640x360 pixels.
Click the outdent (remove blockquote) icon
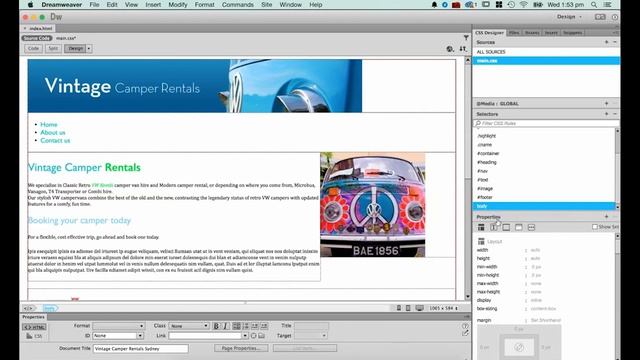[255, 326]
